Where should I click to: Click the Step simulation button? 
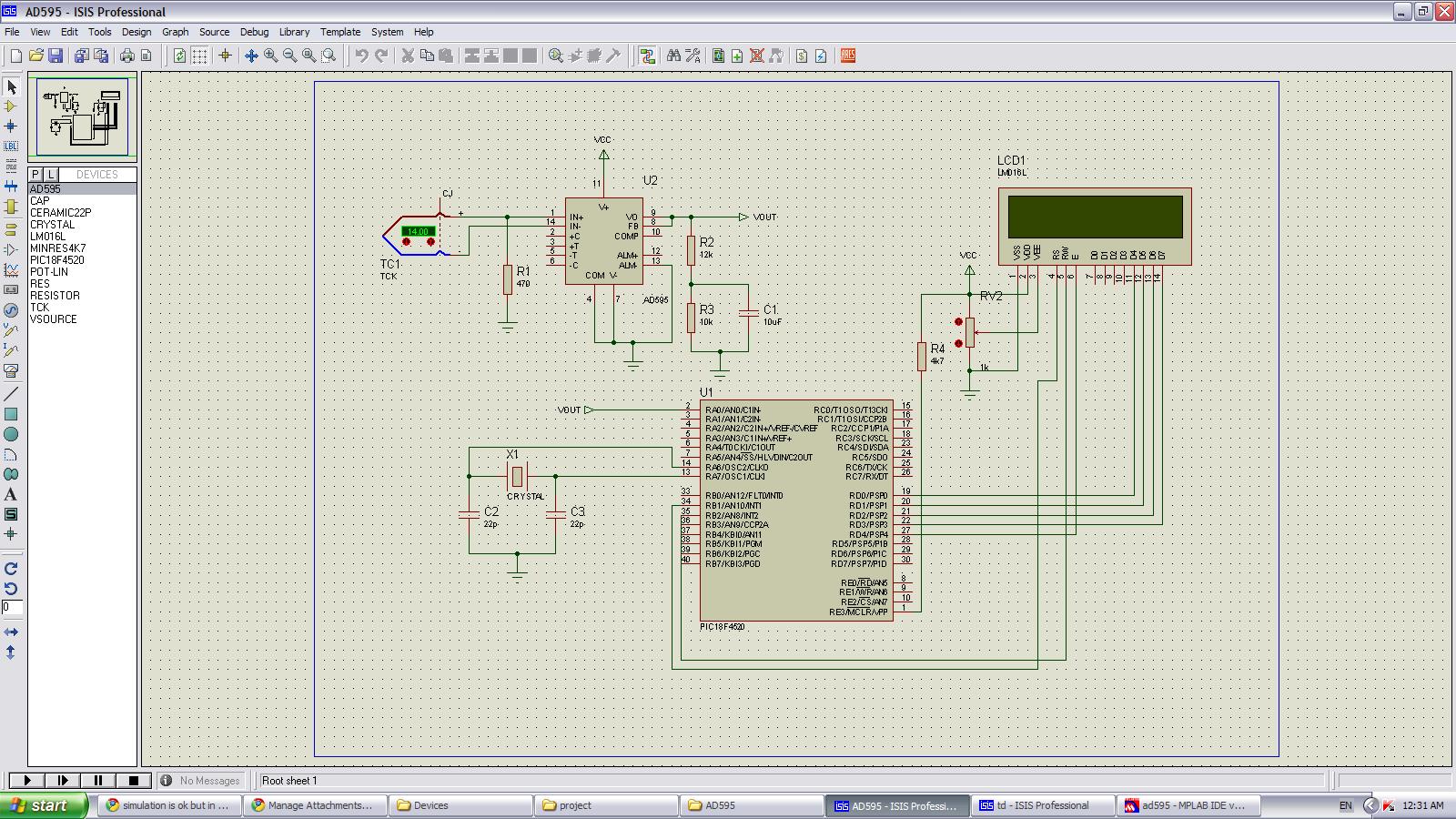coord(63,781)
